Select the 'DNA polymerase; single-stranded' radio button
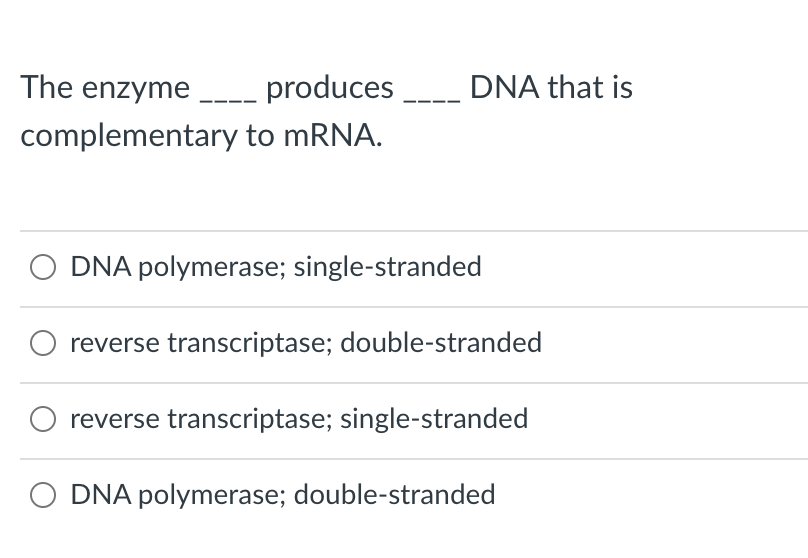808x558 pixels. [43, 267]
